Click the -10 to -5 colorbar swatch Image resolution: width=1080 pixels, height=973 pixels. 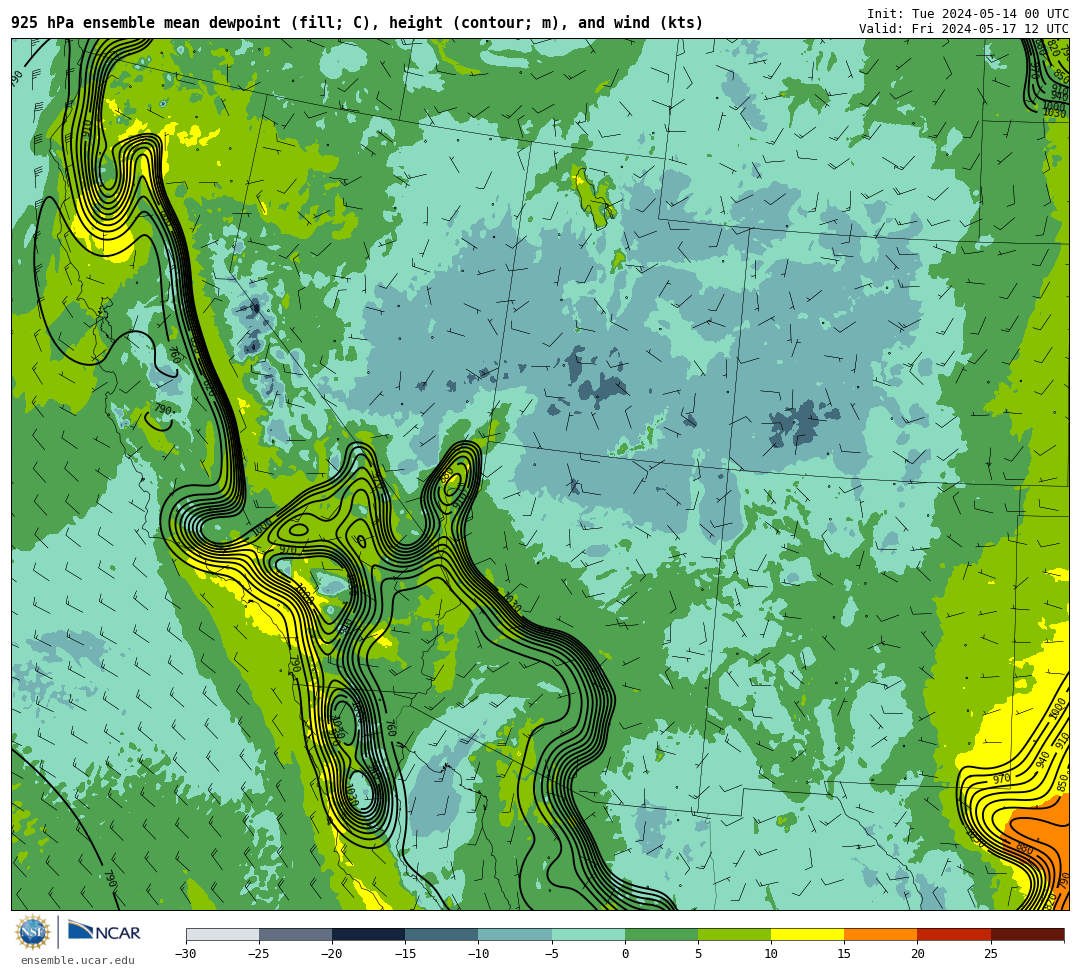click(x=515, y=934)
